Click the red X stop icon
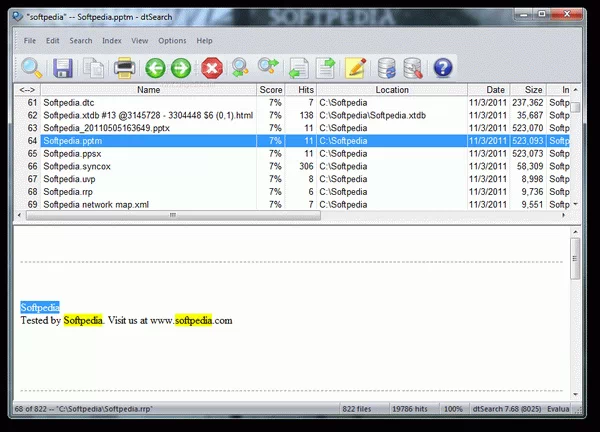The image size is (600, 432). (x=211, y=68)
